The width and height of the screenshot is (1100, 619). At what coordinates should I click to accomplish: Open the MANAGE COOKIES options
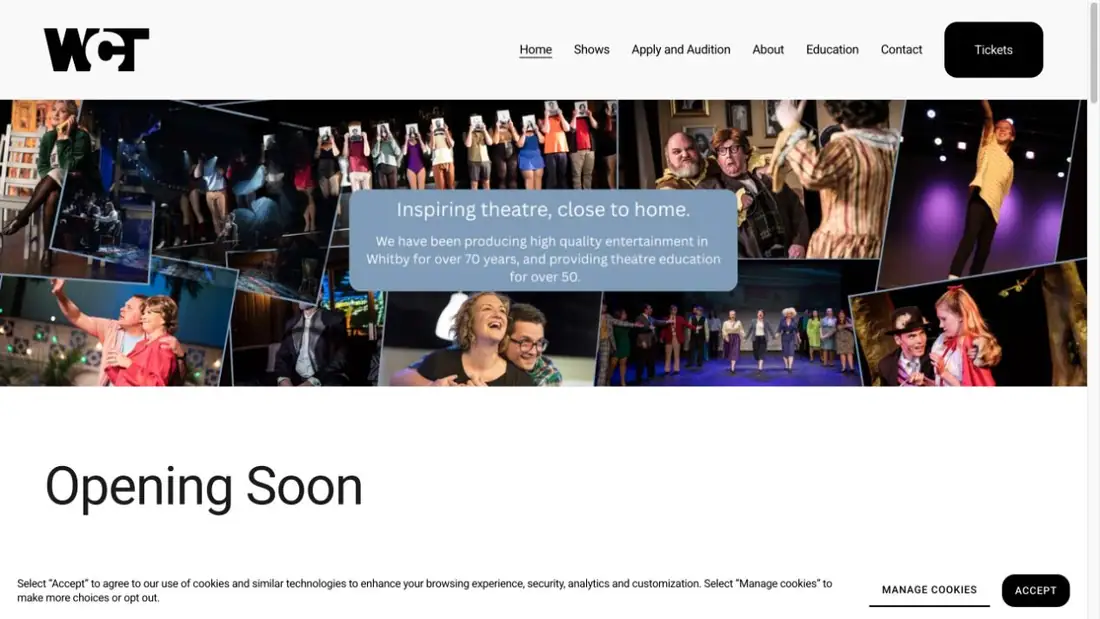click(x=929, y=590)
